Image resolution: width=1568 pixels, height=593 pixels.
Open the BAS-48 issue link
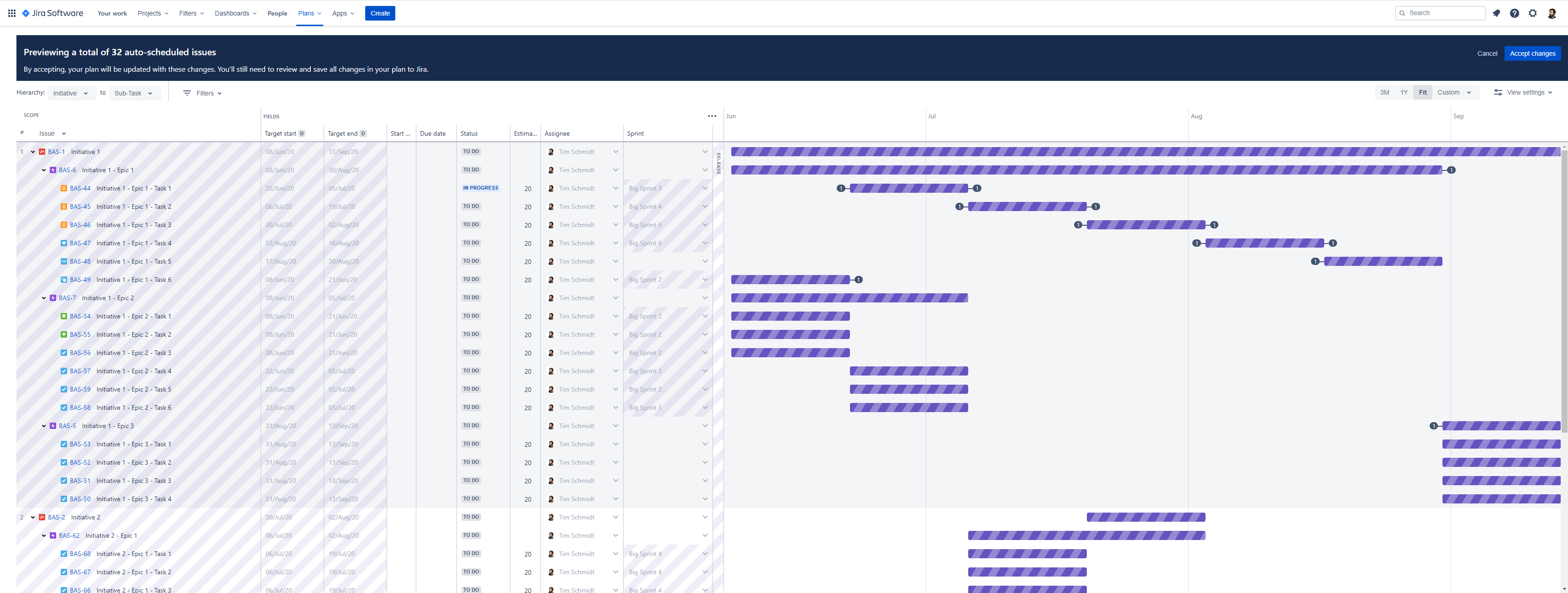click(80, 261)
